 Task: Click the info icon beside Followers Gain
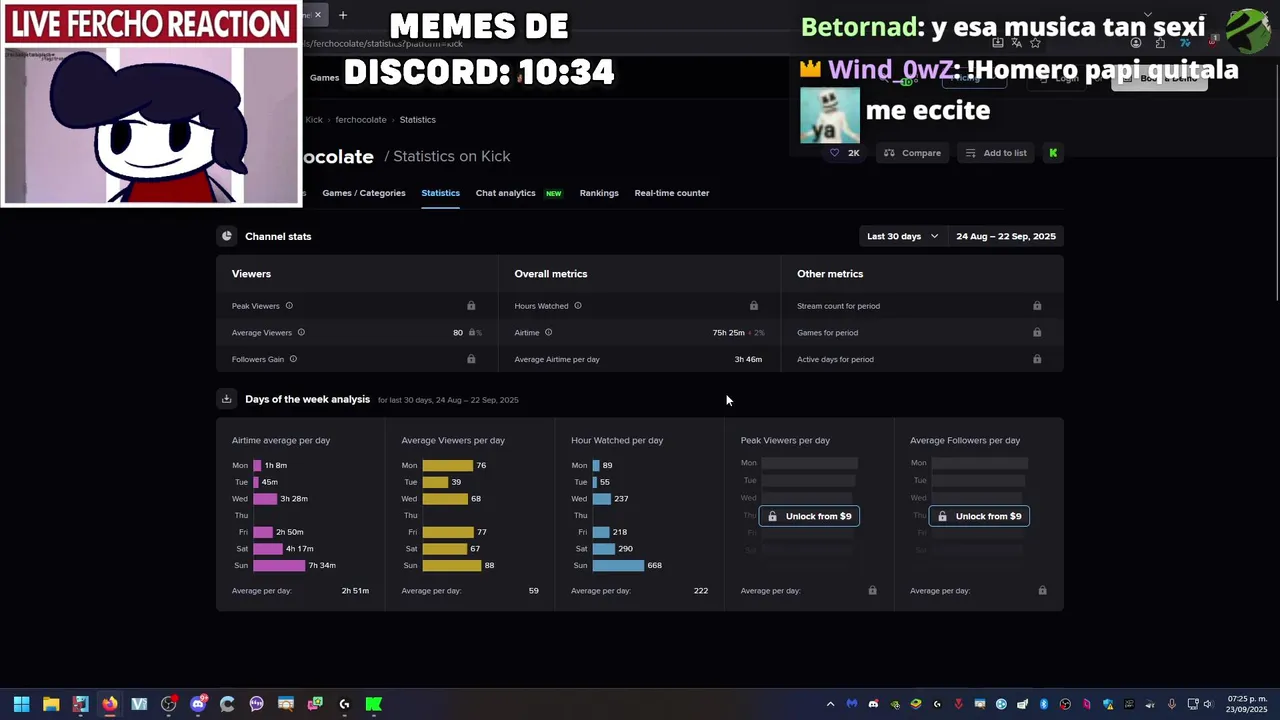pos(293,359)
